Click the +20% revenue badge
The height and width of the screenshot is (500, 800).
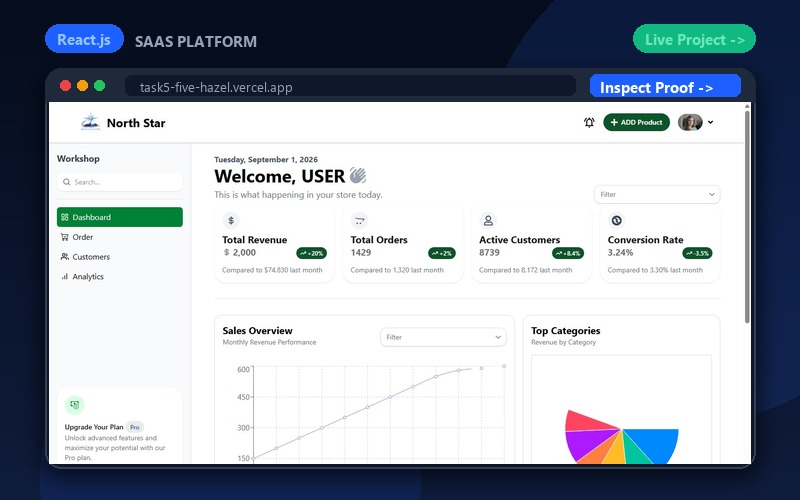(312, 253)
